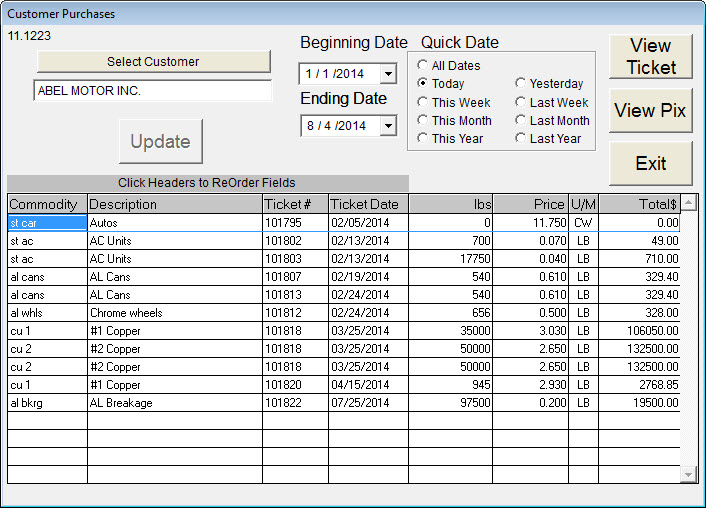Click ticket number 101803

295,259
